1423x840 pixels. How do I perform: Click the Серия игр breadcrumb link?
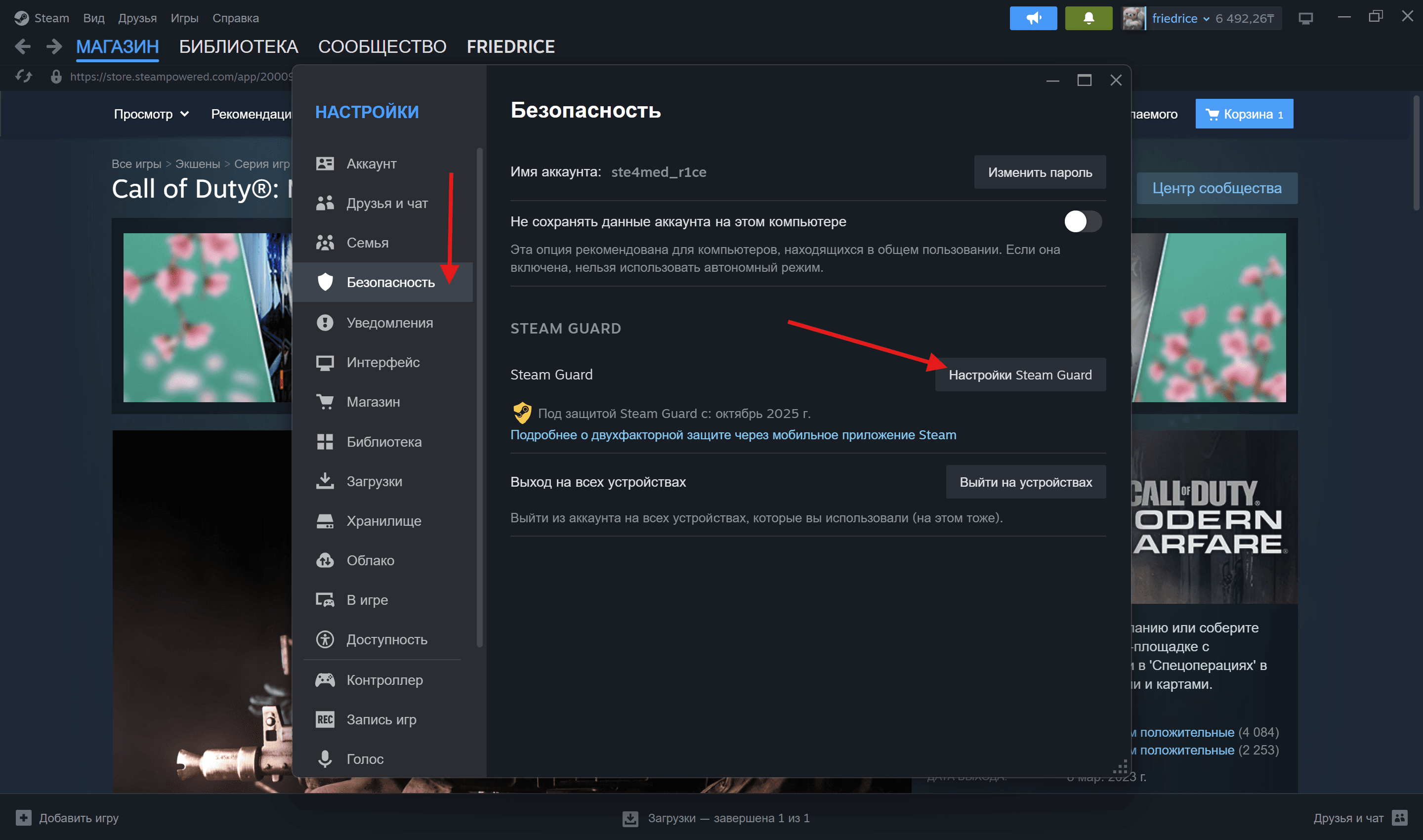click(262, 164)
